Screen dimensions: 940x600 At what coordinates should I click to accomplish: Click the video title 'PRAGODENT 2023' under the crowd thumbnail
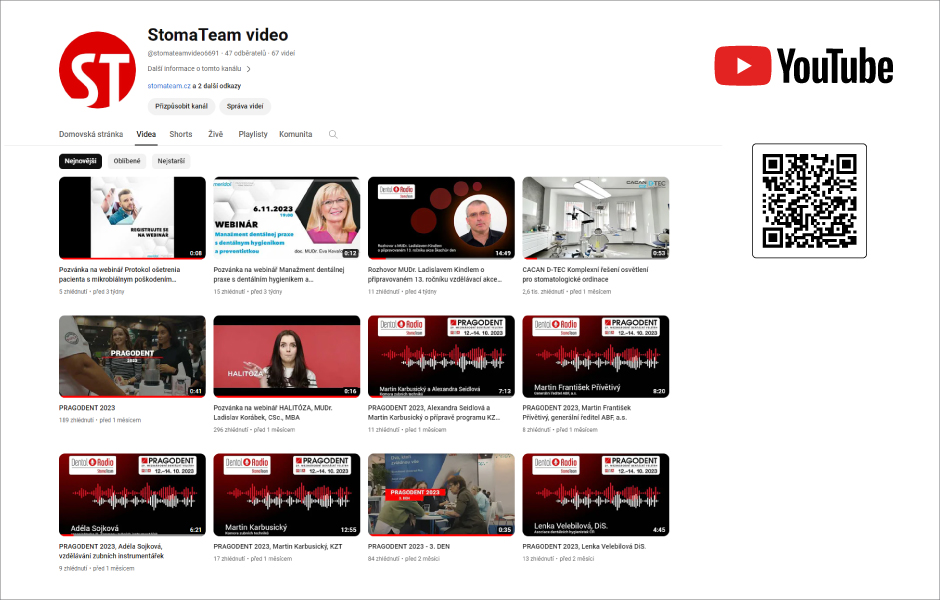[x=87, y=408]
